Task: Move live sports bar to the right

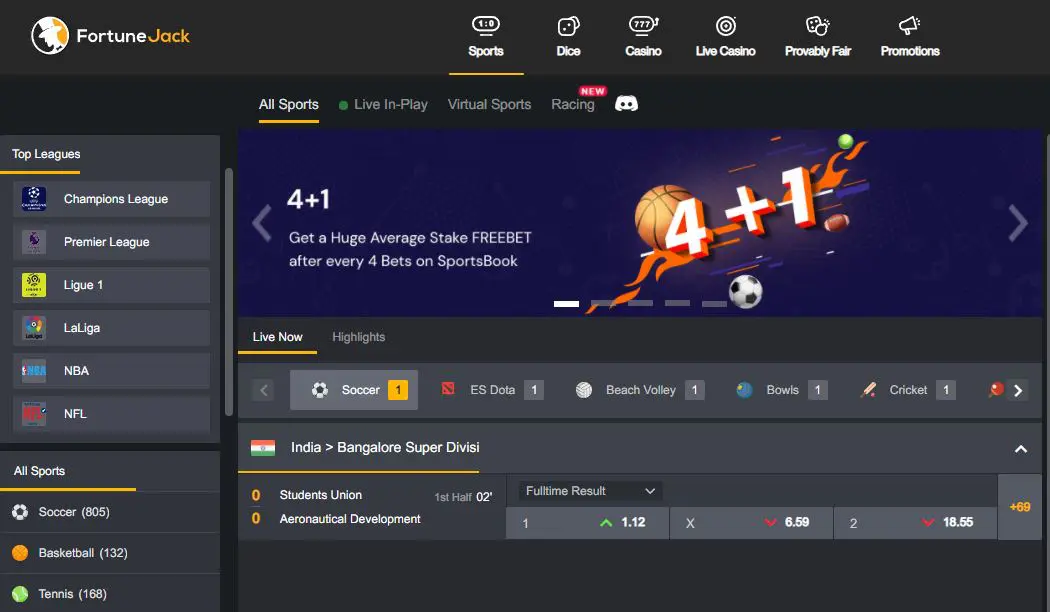Action: point(1018,390)
